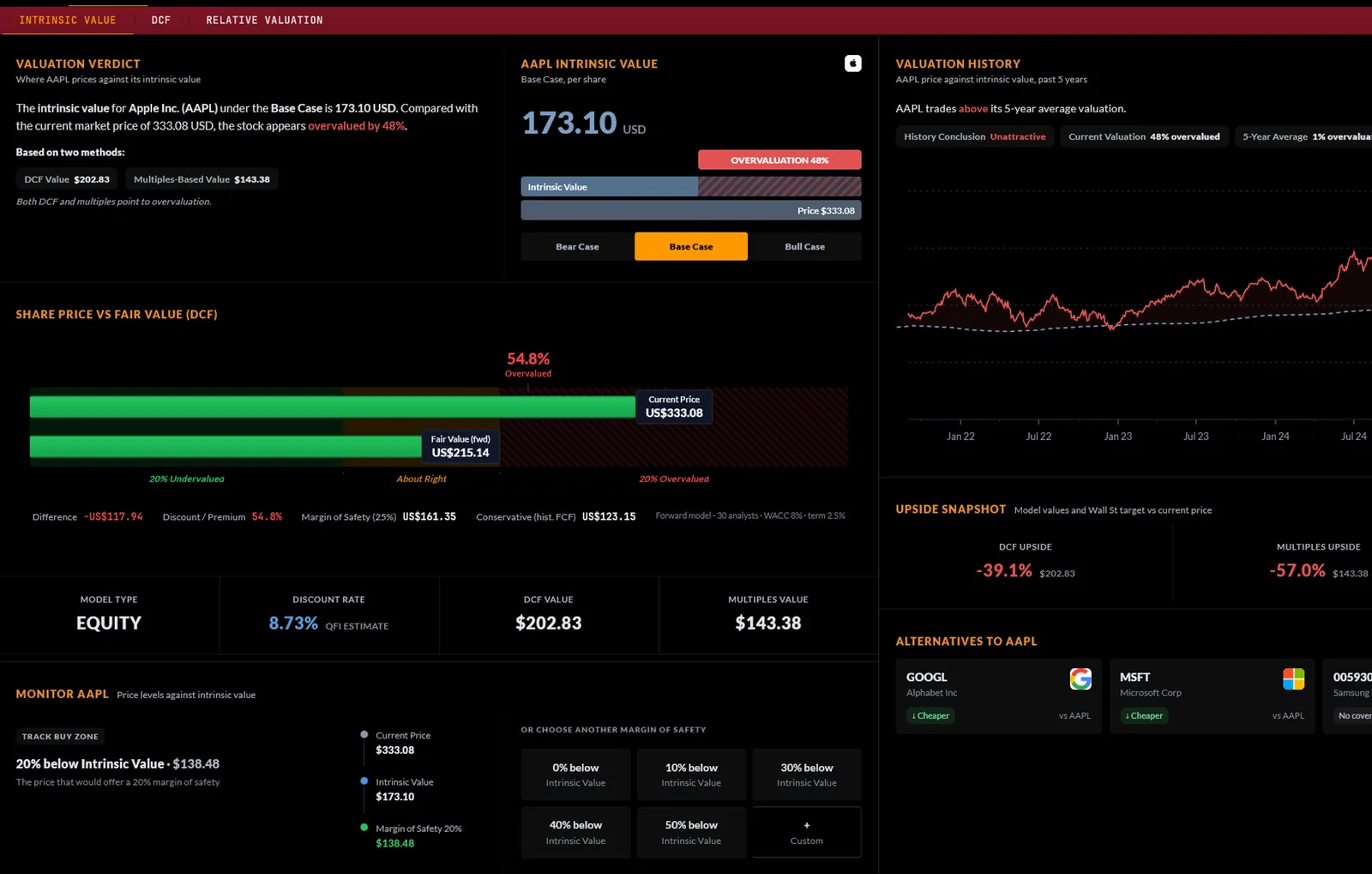Screen dimensions: 1372x874
Task: Click the Apple logo in the AAPL Intrinsic Value panel
Action: pyautogui.click(x=852, y=63)
